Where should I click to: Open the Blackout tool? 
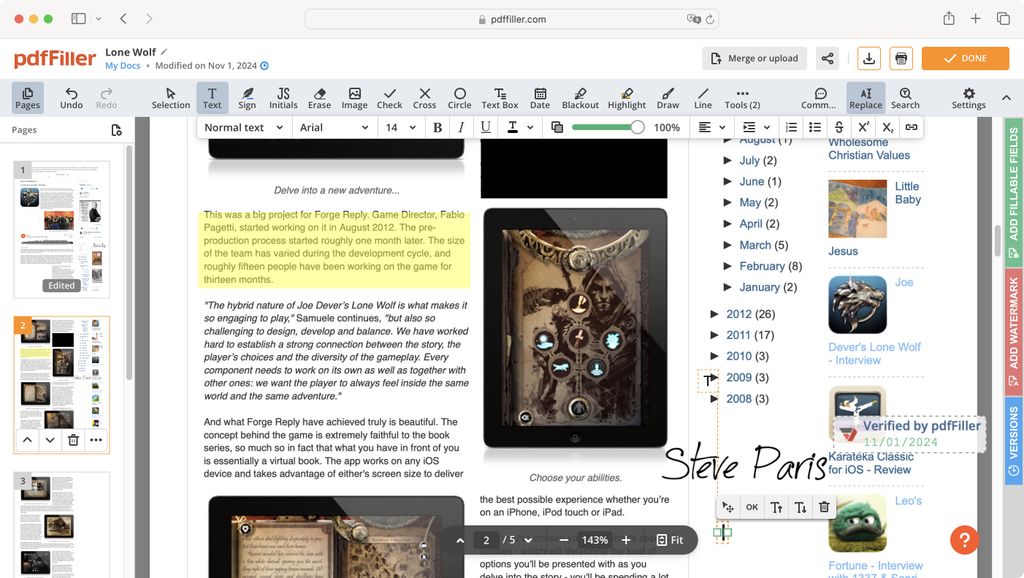(x=580, y=98)
